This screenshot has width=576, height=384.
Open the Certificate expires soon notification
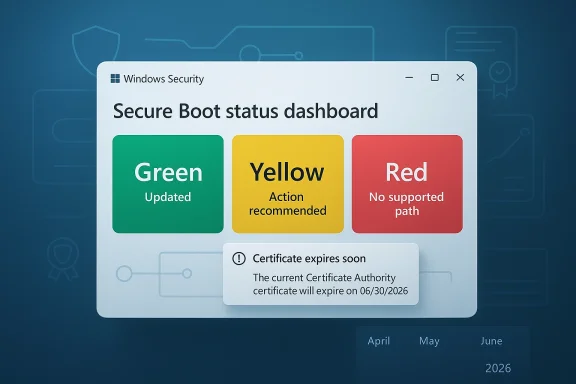pos(321,274)
